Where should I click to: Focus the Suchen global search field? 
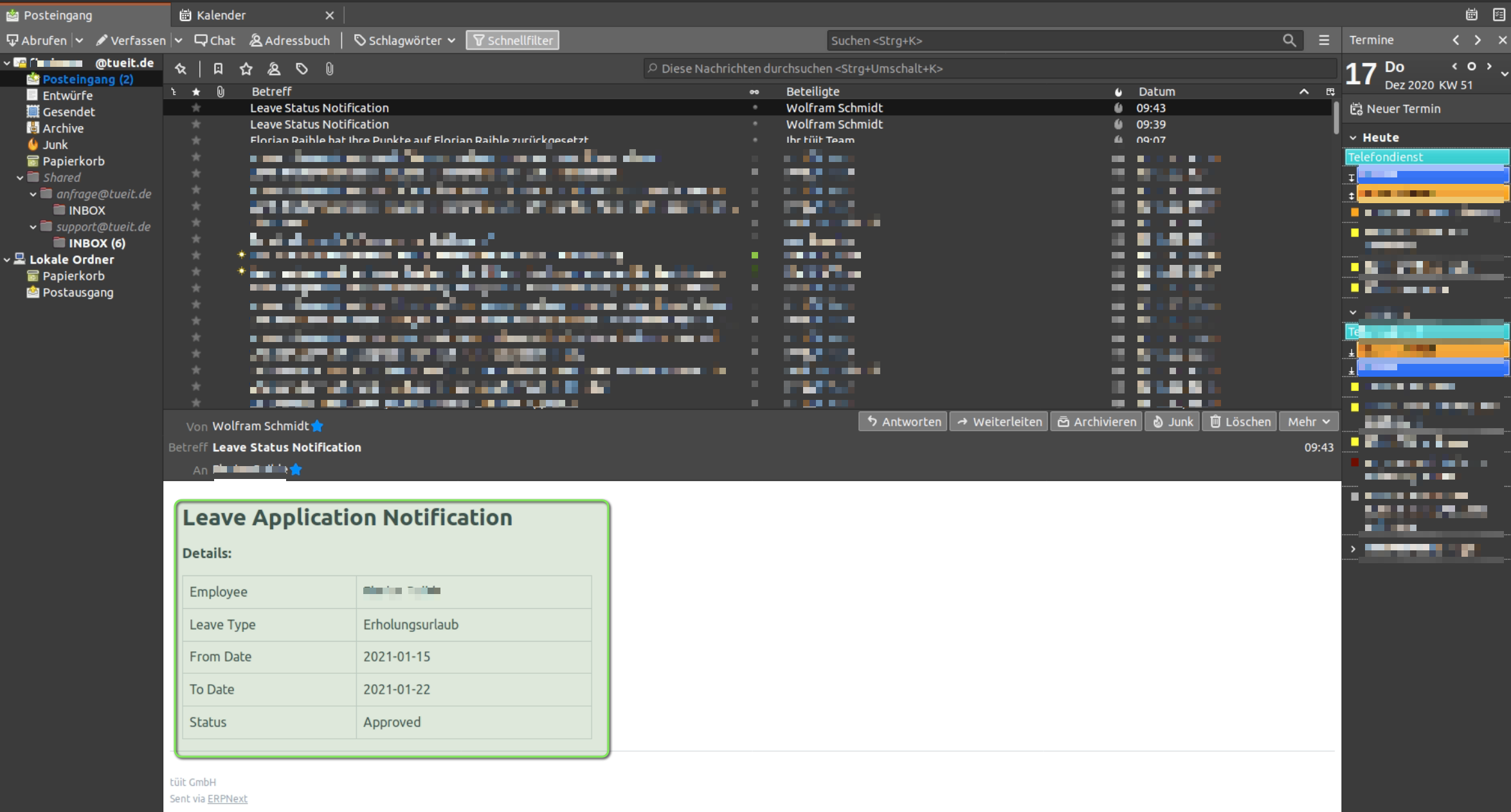[x=1054, y=41]
